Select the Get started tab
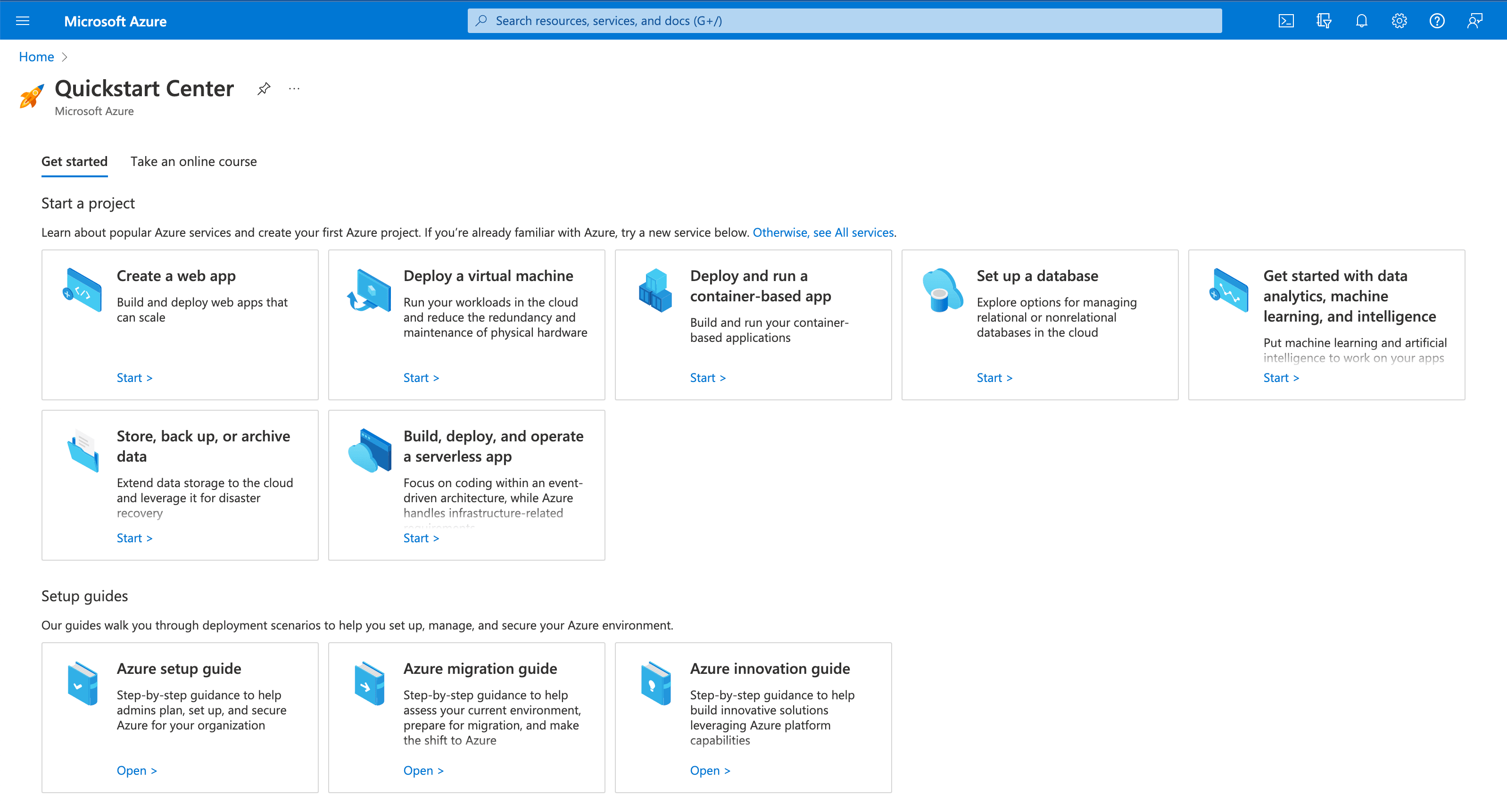This screenshot has height=812, width=1507. [x=75, y=161]
